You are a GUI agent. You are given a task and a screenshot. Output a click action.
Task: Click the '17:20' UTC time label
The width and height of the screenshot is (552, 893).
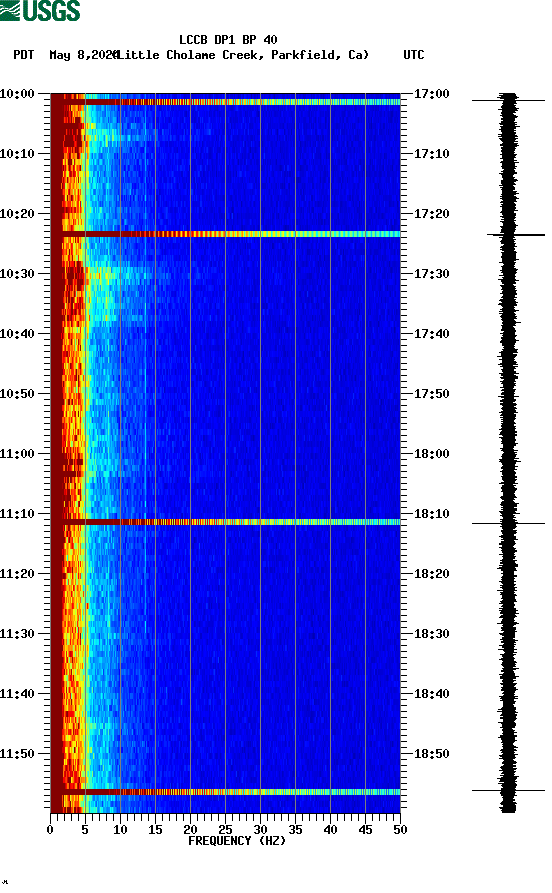[432, 214]
